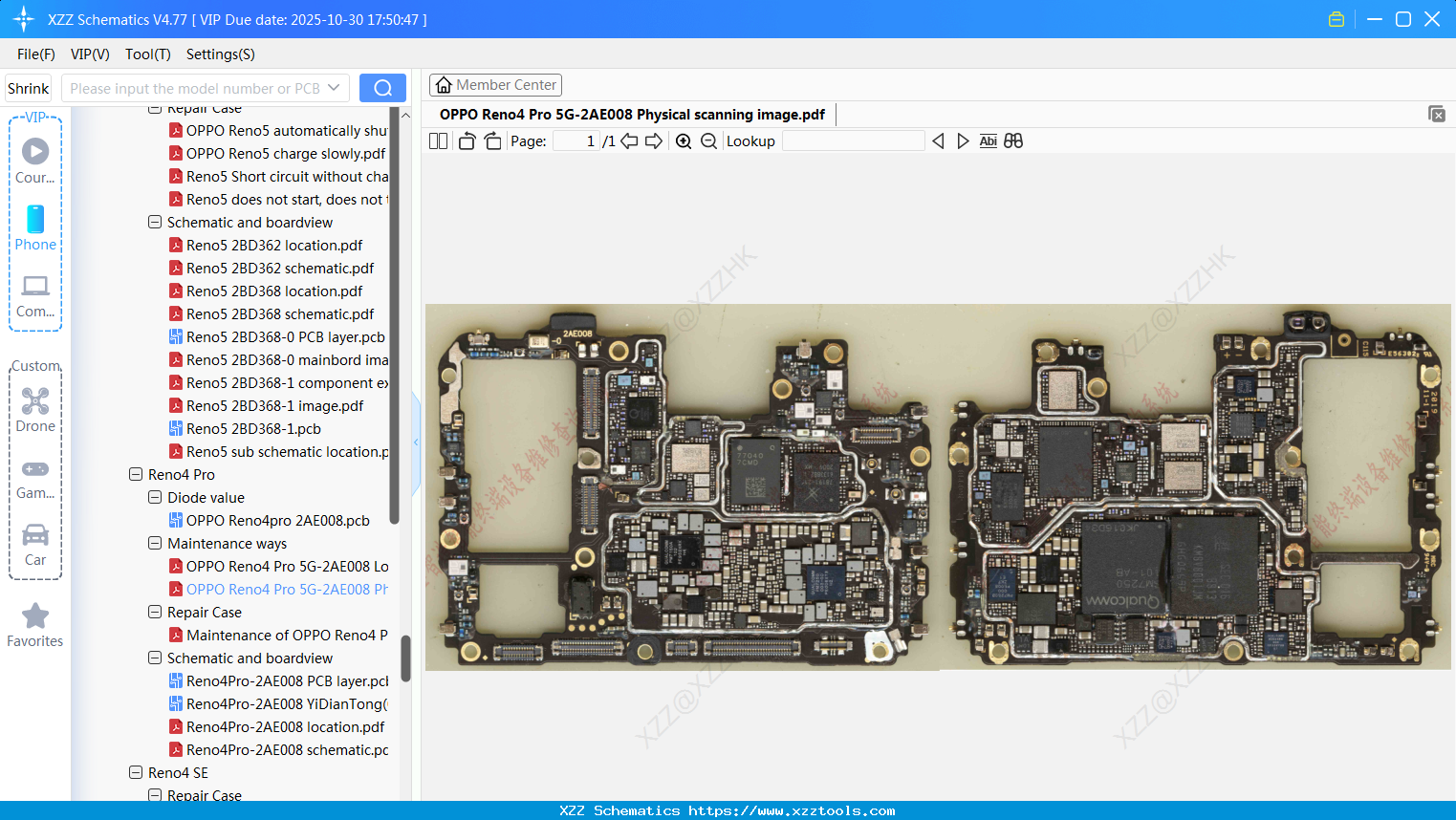Viewport: 1456px width, 820px height.
Task: Click the binoculars find icon
Action: pyautogui.click(x=1013, y=141)
